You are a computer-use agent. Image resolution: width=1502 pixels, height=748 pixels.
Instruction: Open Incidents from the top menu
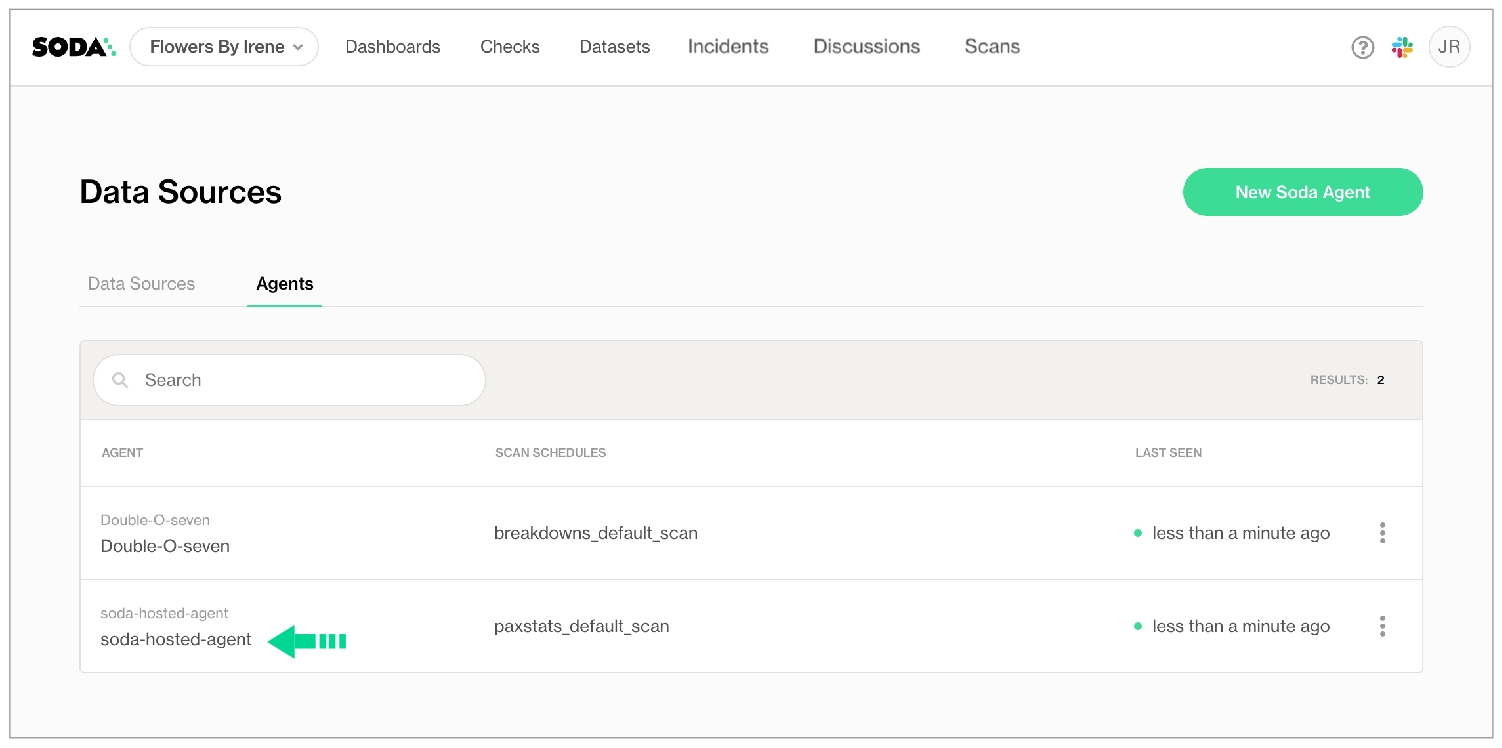[x=728, y=47]
